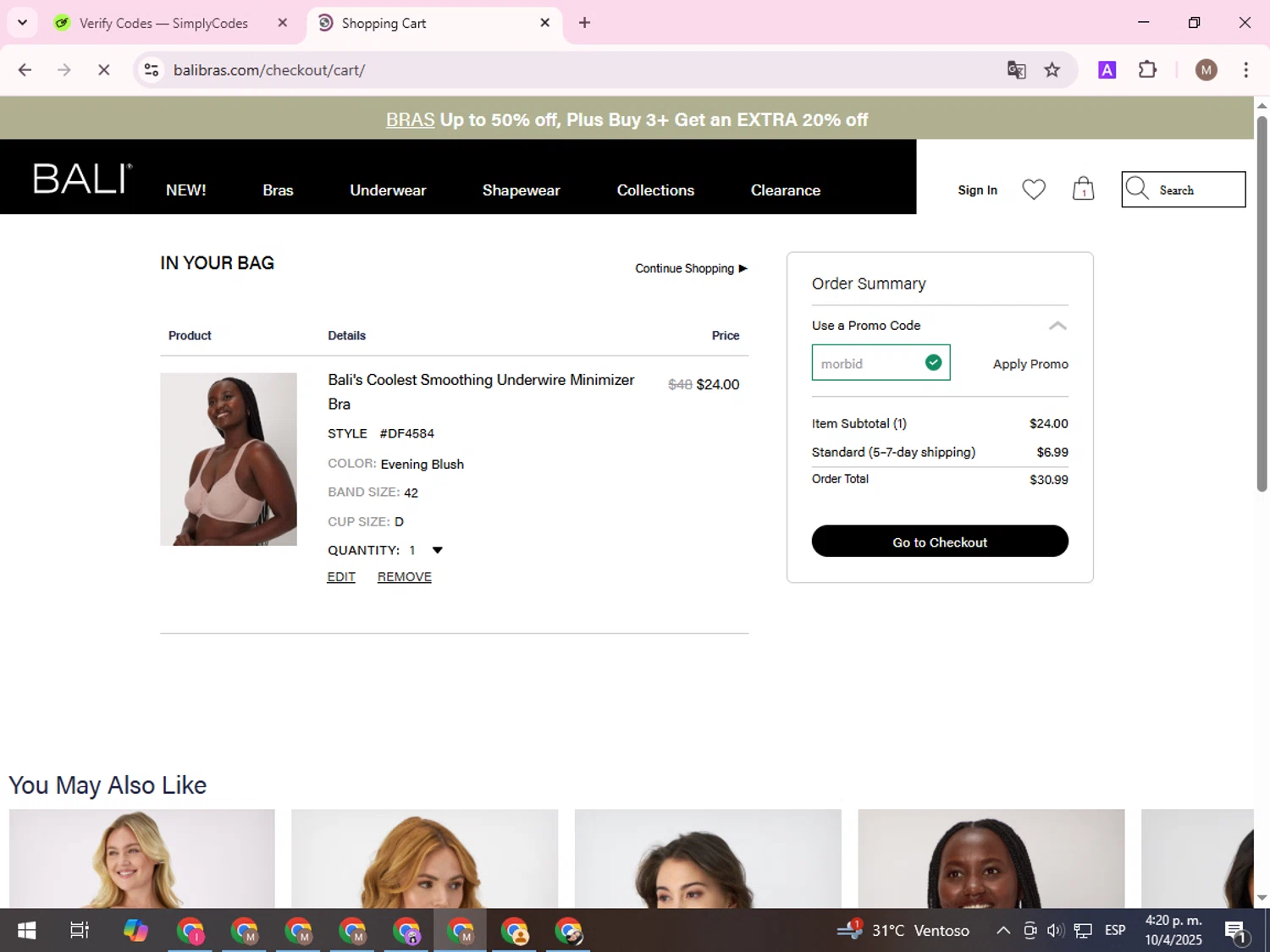Open Windows Start menu
Viewport: 1270px width, 952px height.
[x=26, y=931]
